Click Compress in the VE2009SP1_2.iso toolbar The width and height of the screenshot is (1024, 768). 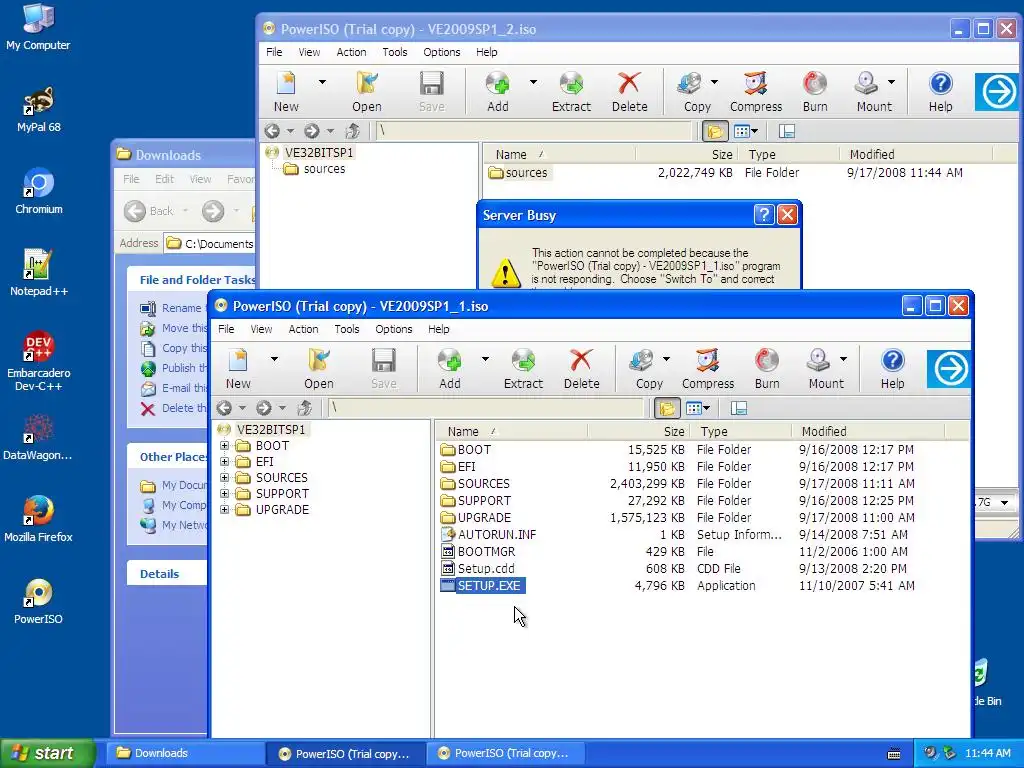[756, 91]
